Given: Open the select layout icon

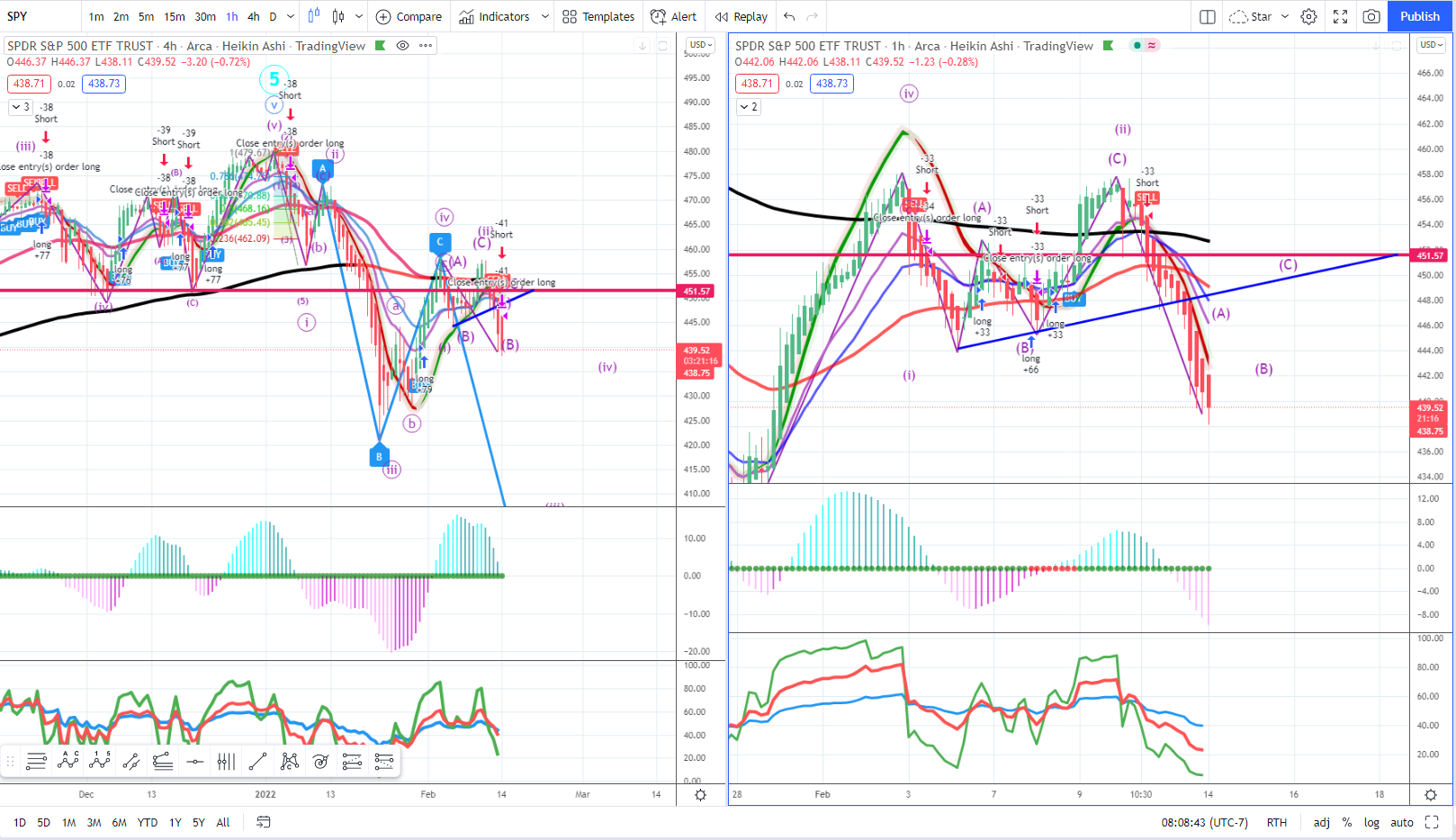Looking at the screenshot, I should click(1208, 16).
